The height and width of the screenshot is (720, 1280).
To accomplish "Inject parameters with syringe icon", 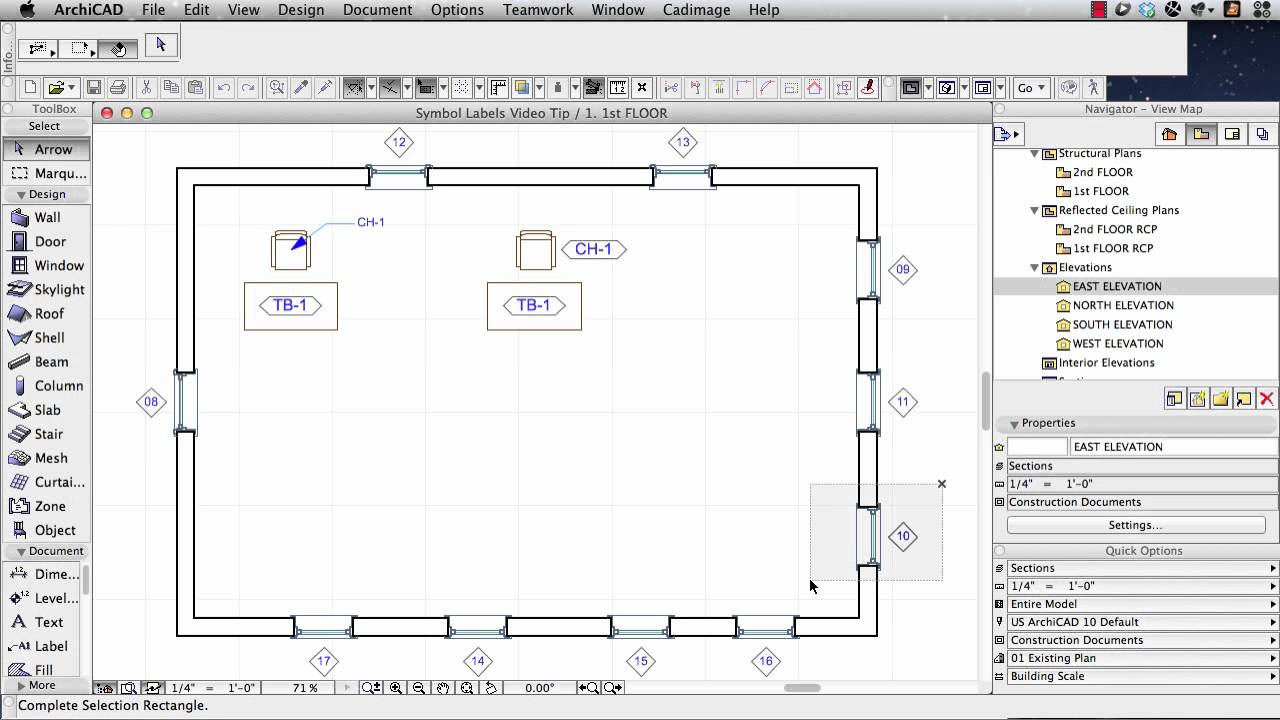I will tap(325, 88).
